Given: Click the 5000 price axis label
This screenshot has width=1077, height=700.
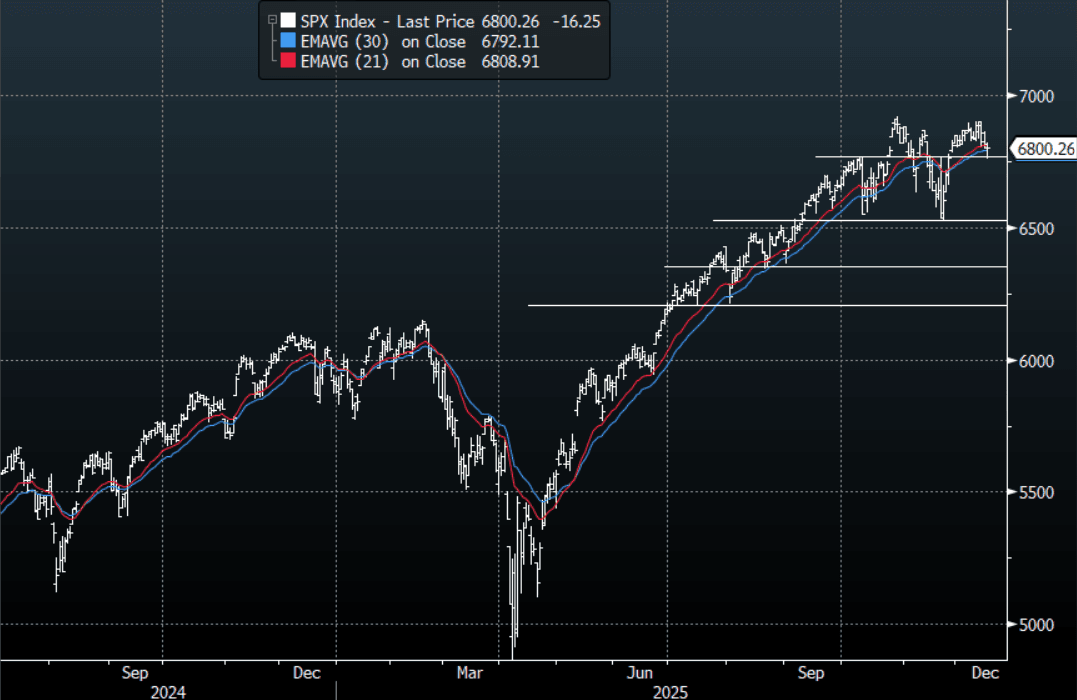Looking at the screenshot, I should (x=1036, y=625).
